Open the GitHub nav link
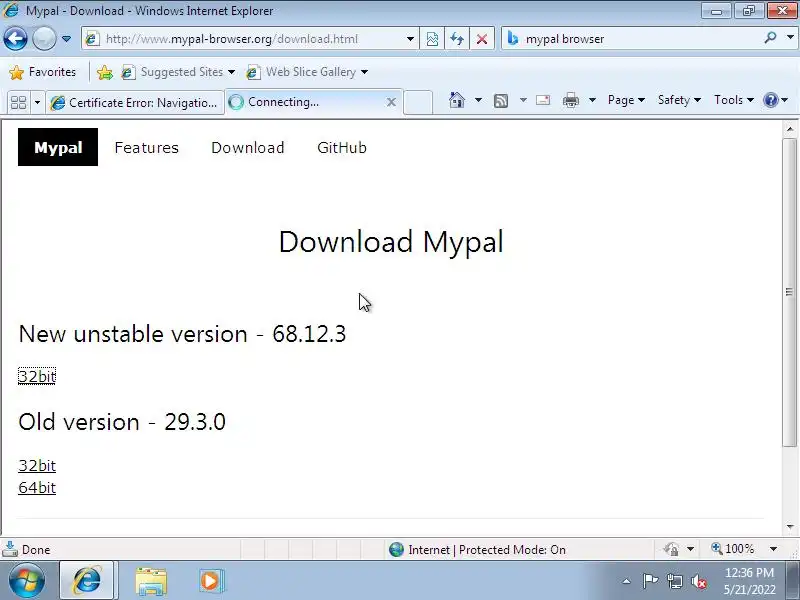This screenshot has width=800, height=600. (342, 147)
